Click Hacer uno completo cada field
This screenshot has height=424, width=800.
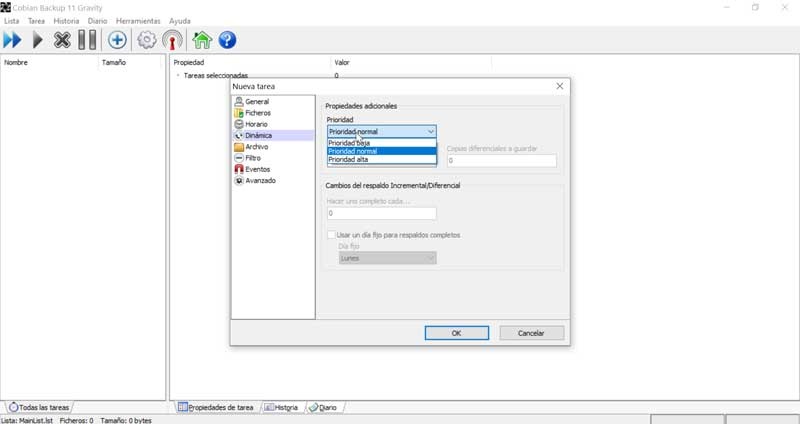click(382, 213)
